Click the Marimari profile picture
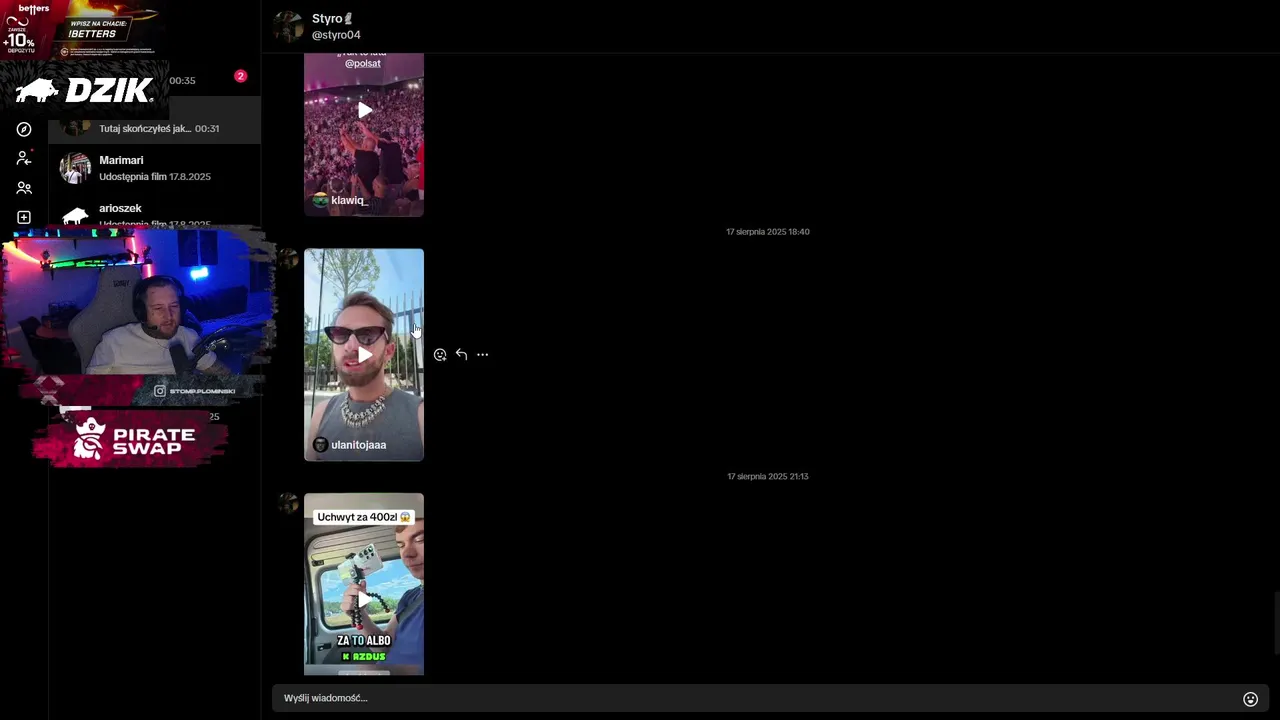 (75, 168)
